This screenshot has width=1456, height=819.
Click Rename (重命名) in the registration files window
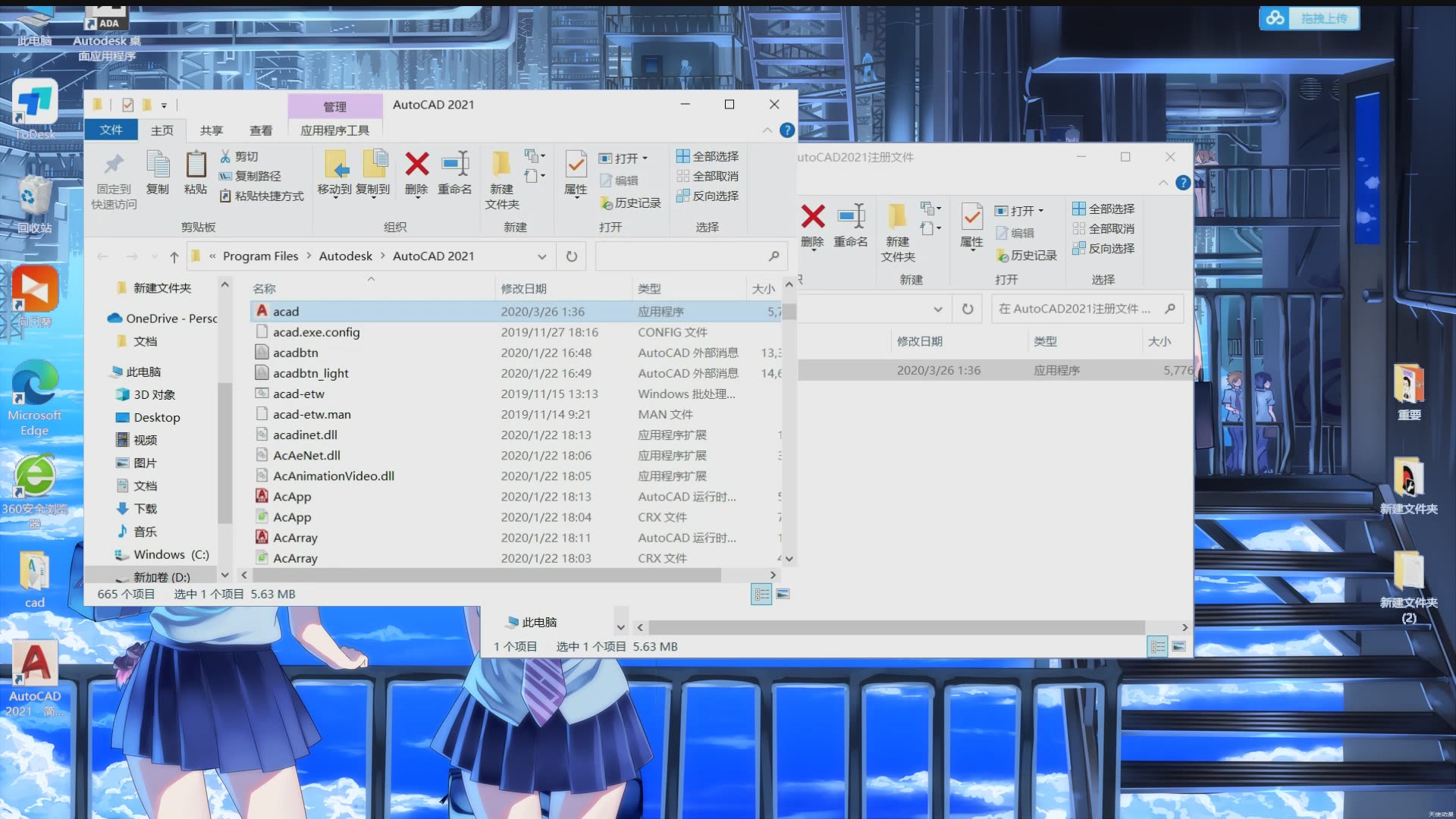851,225
